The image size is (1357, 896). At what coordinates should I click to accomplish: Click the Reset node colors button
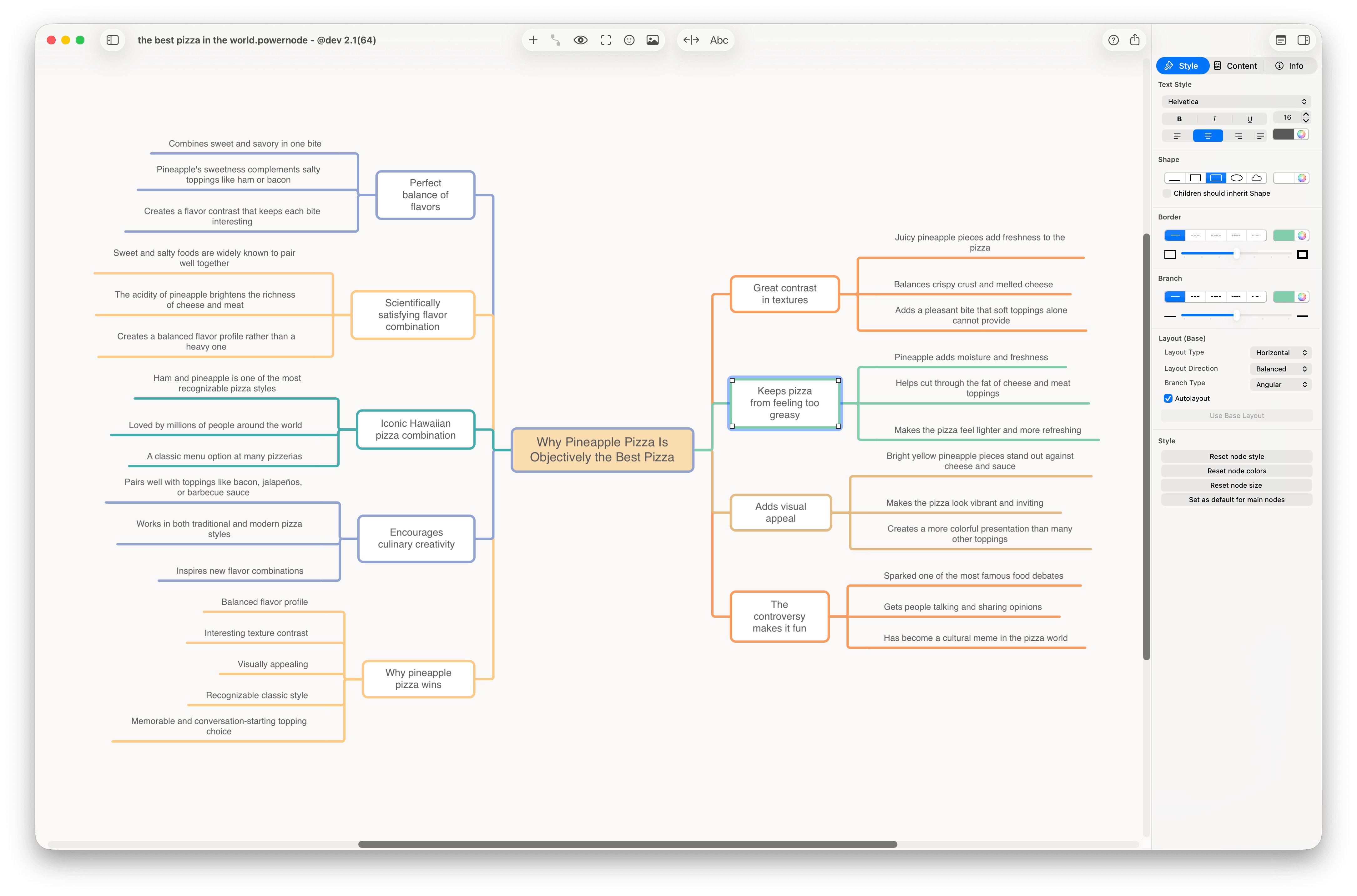[1236, 470]
